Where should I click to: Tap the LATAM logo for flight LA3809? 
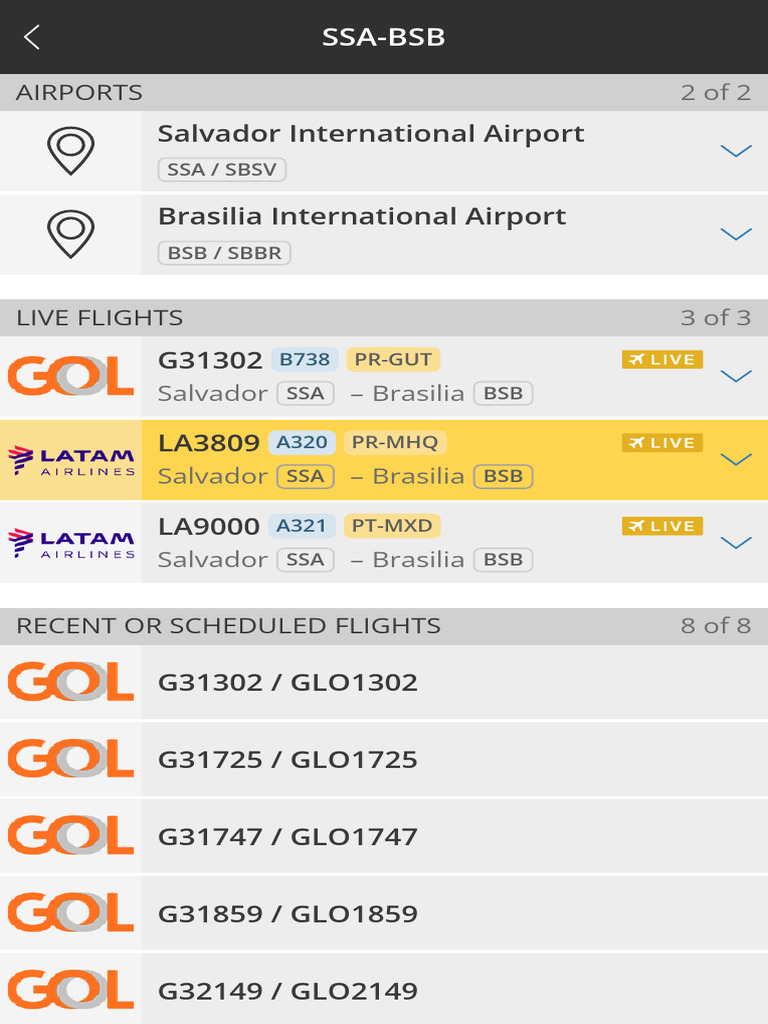[71, 460]
